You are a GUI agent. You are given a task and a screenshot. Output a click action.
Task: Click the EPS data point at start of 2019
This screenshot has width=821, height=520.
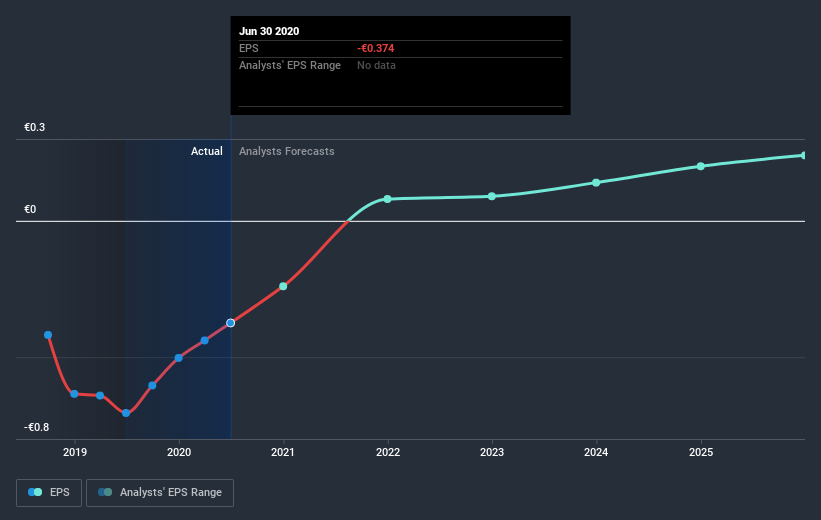[x=74, y=394]
